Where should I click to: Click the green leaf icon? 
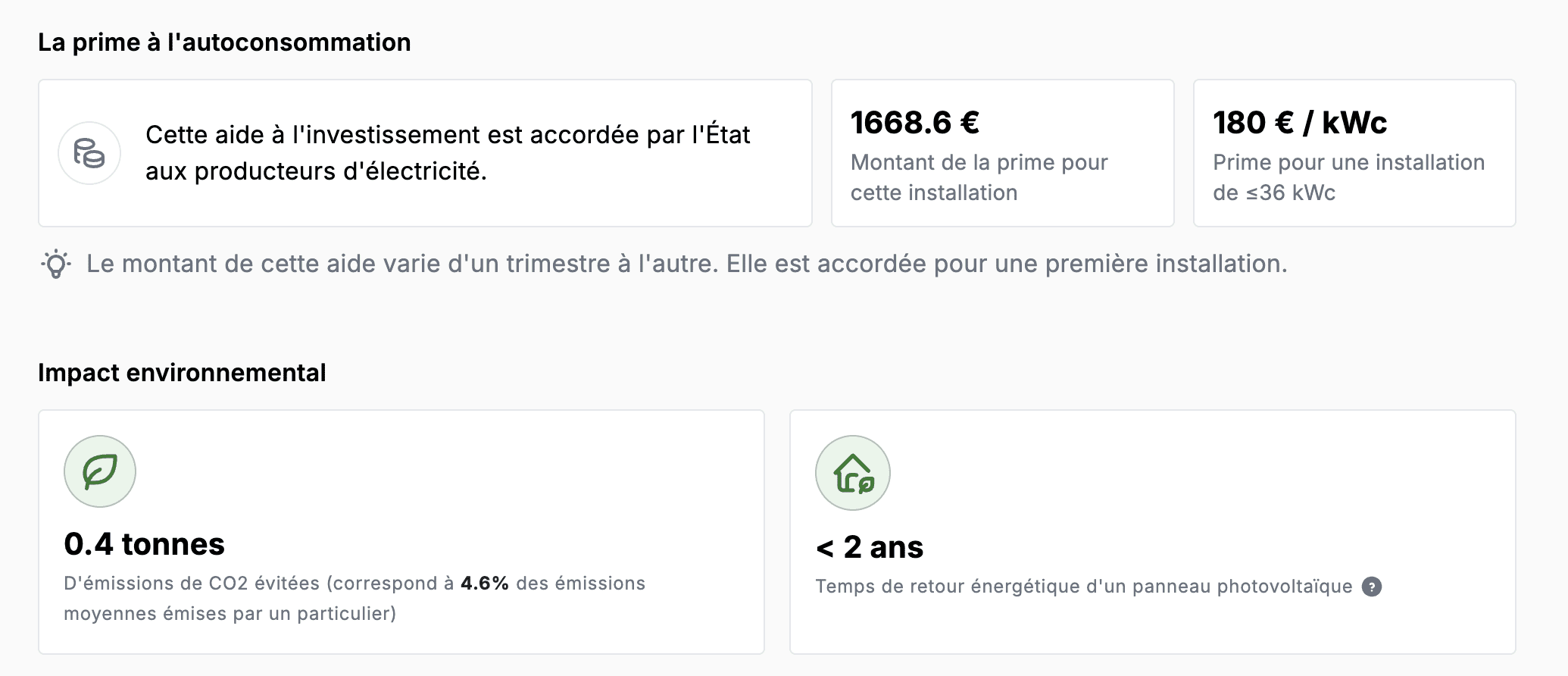pyautogui.click(x=100, y=471)
